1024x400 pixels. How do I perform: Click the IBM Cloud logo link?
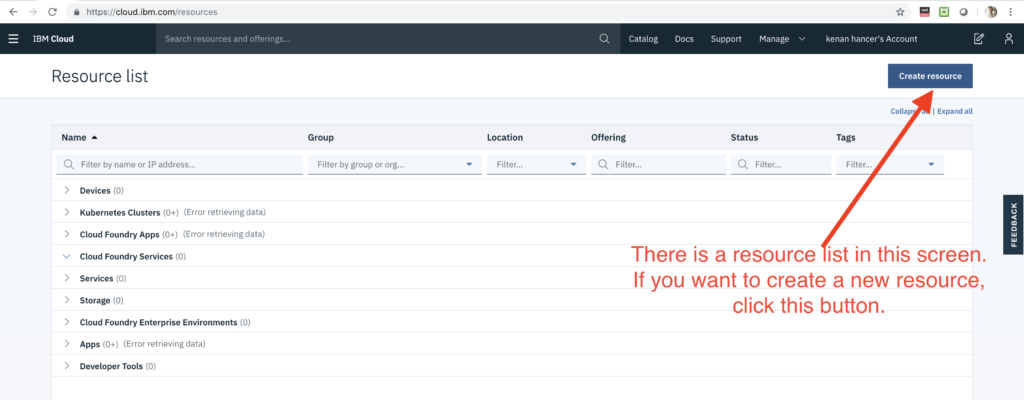(53, 39)
